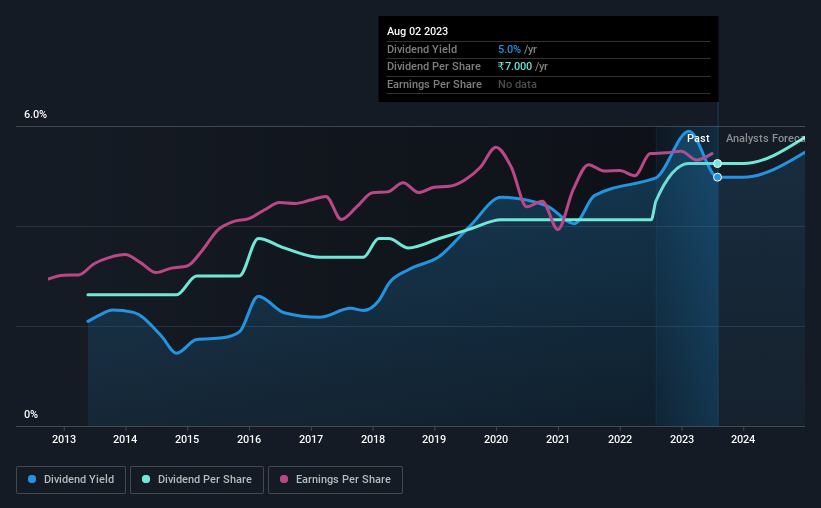
Task: Toggle the Earnings Per Share legend button
Action: [x=335, y=480]
